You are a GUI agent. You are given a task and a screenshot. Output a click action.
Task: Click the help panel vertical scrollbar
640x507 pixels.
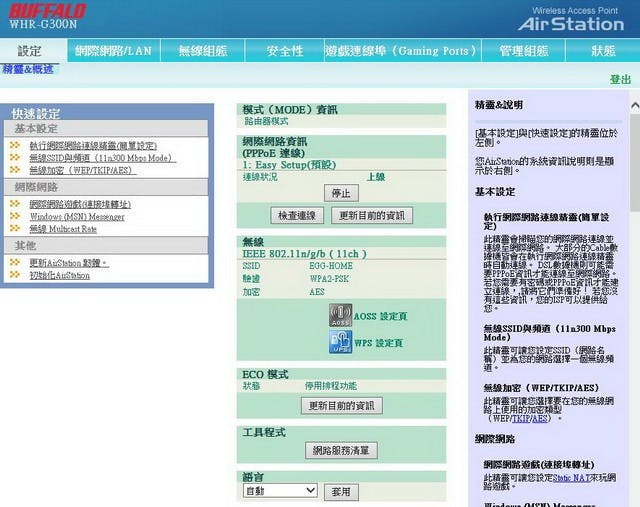click(x=633, y=300)
